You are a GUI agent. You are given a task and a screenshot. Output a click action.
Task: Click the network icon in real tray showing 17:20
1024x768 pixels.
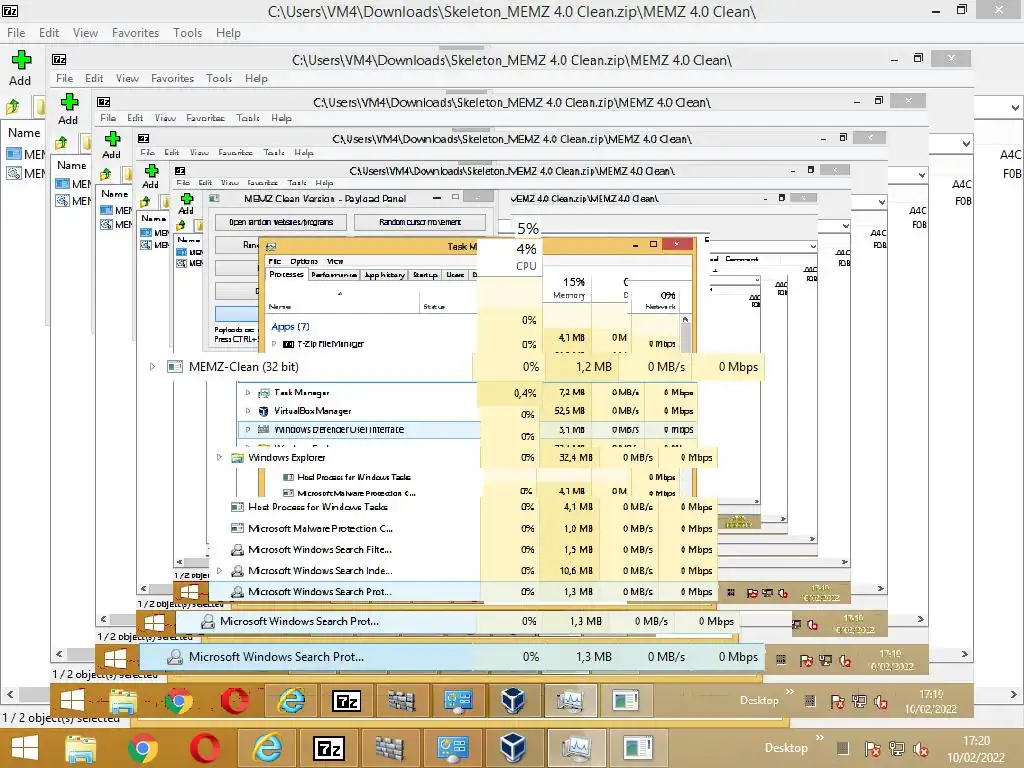[897, 749]
